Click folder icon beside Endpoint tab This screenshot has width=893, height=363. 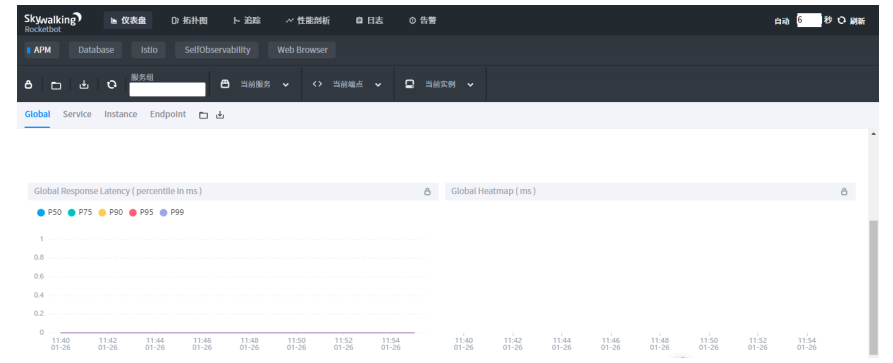[203, 115]
